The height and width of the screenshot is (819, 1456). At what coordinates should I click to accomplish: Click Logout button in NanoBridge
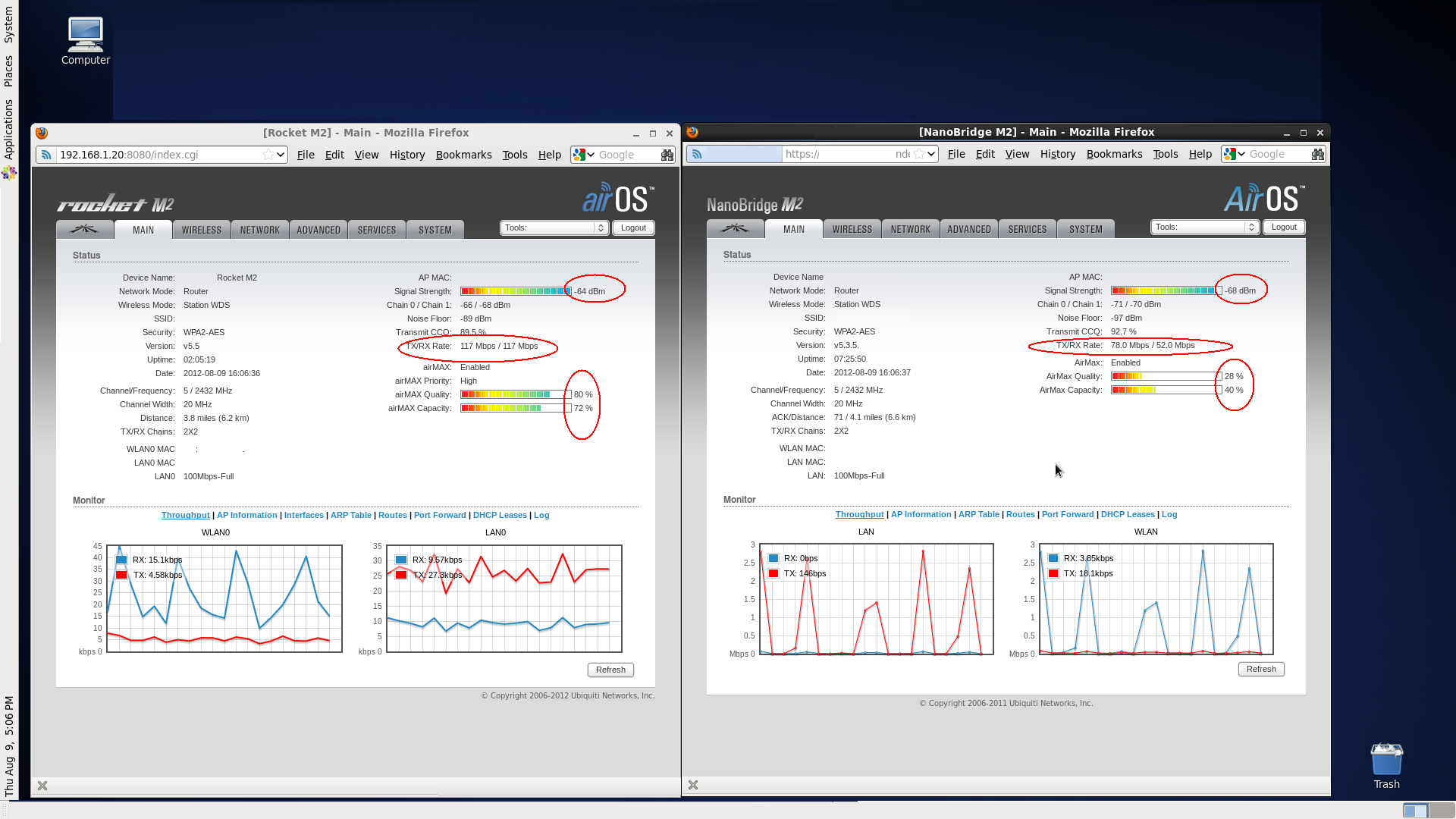(x=1284, y=227)
